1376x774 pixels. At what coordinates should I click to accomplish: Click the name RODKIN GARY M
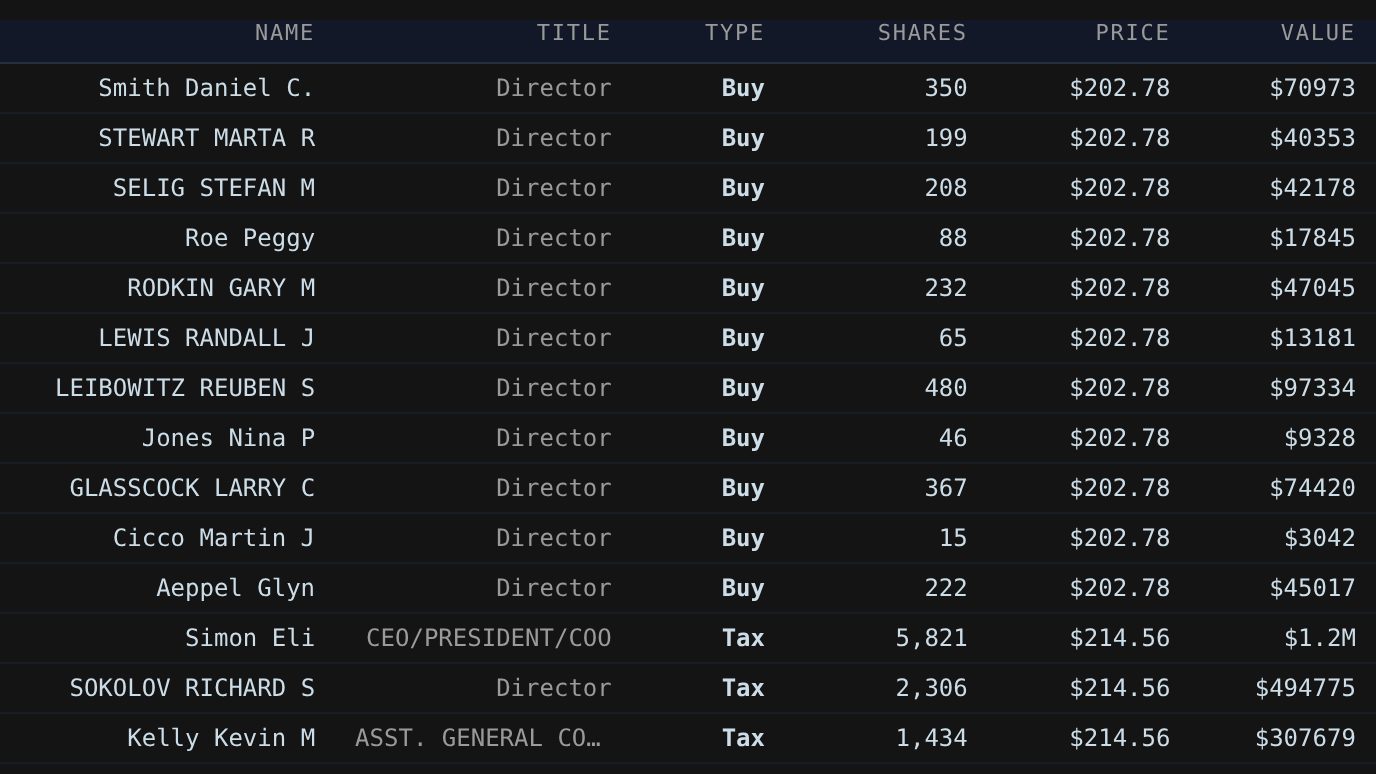coord(221,288)
